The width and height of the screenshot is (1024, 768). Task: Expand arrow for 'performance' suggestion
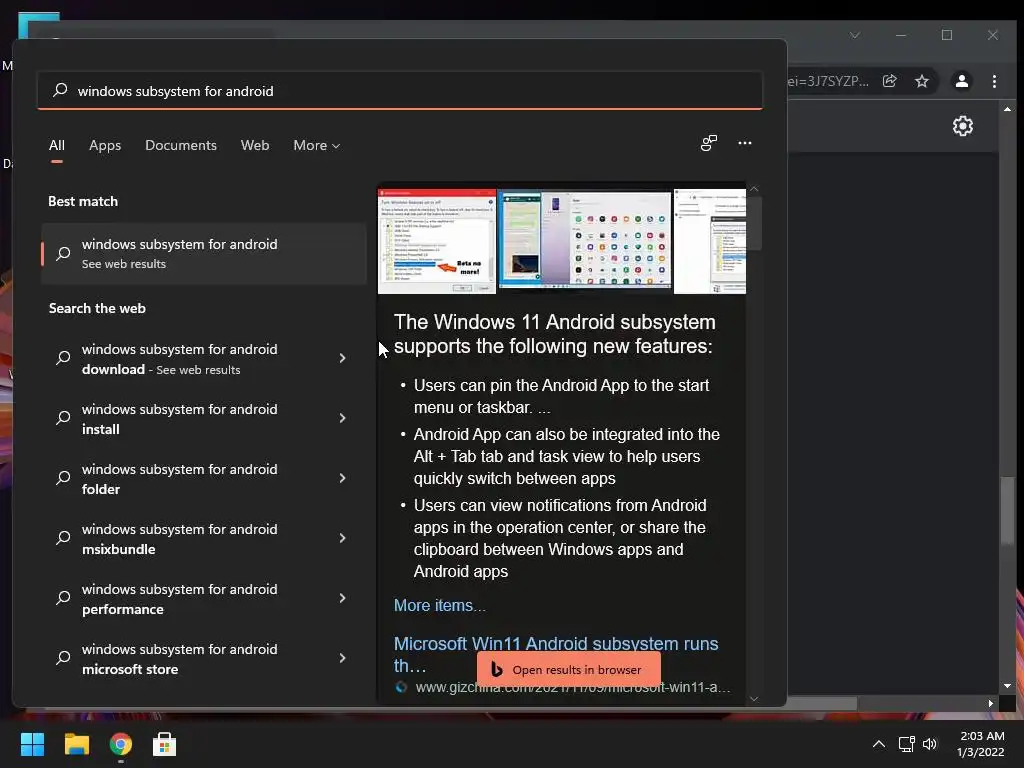(342, 598)
